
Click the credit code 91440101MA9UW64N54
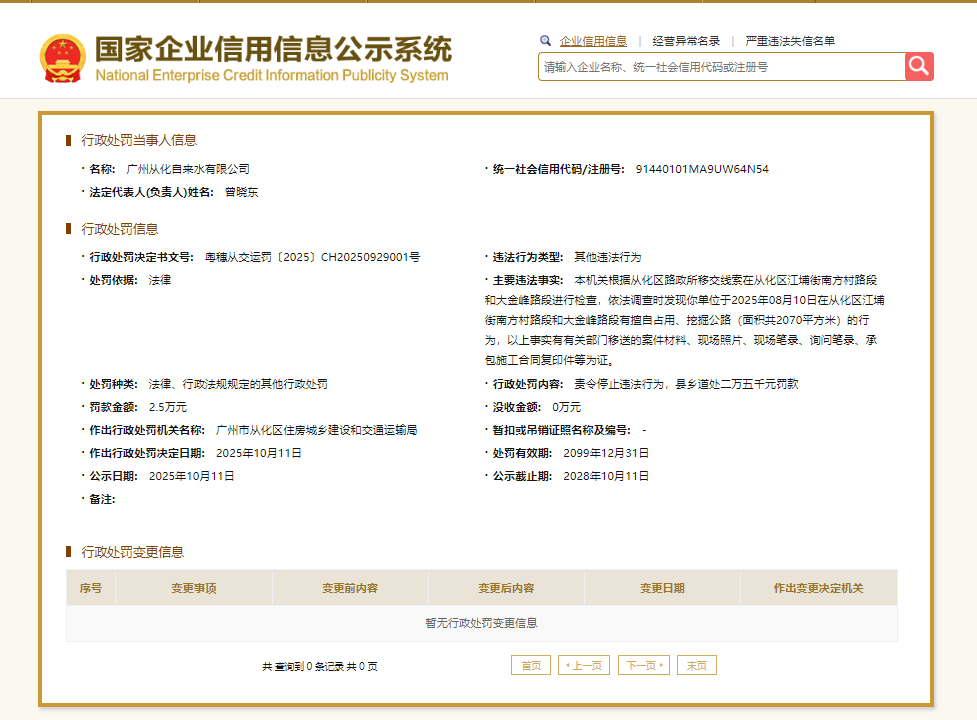(x=702, y=169)
